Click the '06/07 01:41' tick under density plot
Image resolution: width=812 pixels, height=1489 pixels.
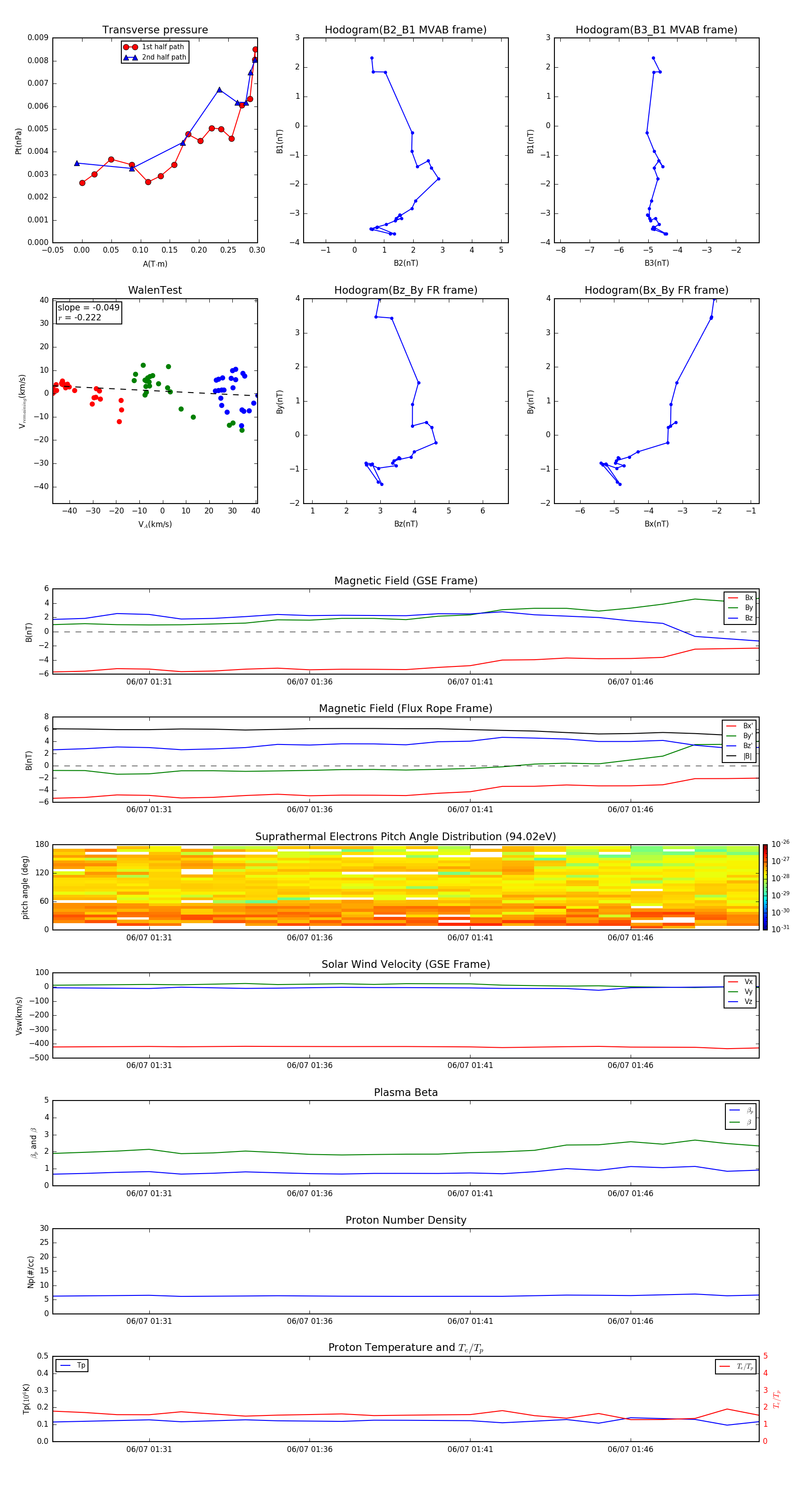pos(471,1321)
